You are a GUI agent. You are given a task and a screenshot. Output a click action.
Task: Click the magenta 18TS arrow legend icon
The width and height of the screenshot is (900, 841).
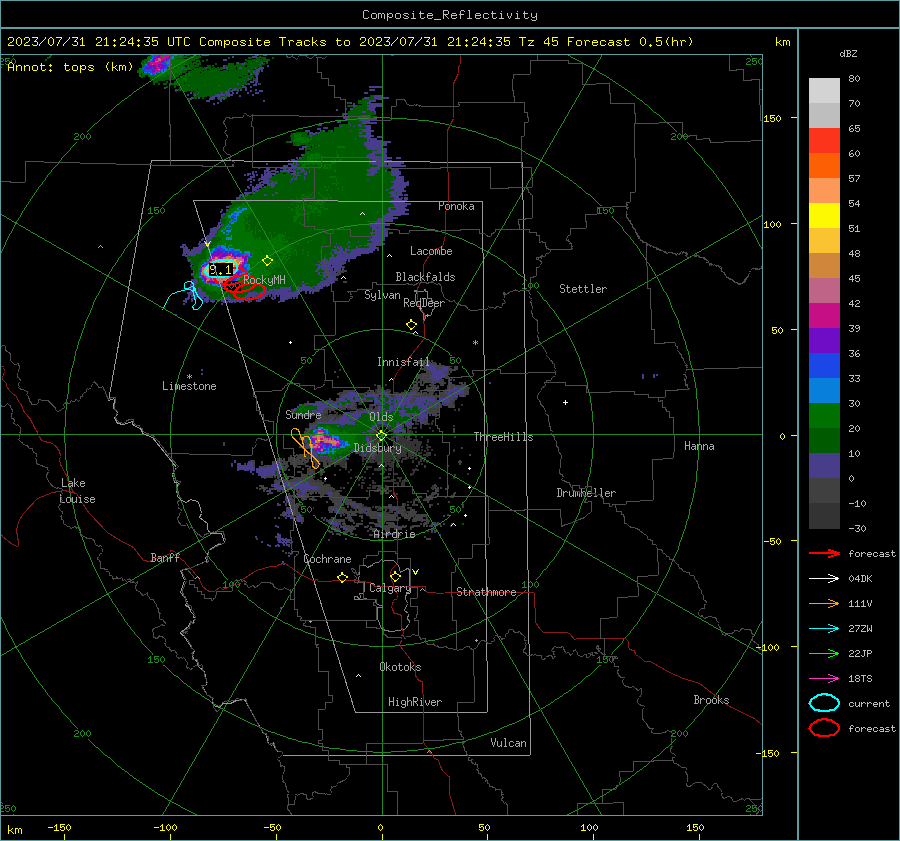[824, 679]
